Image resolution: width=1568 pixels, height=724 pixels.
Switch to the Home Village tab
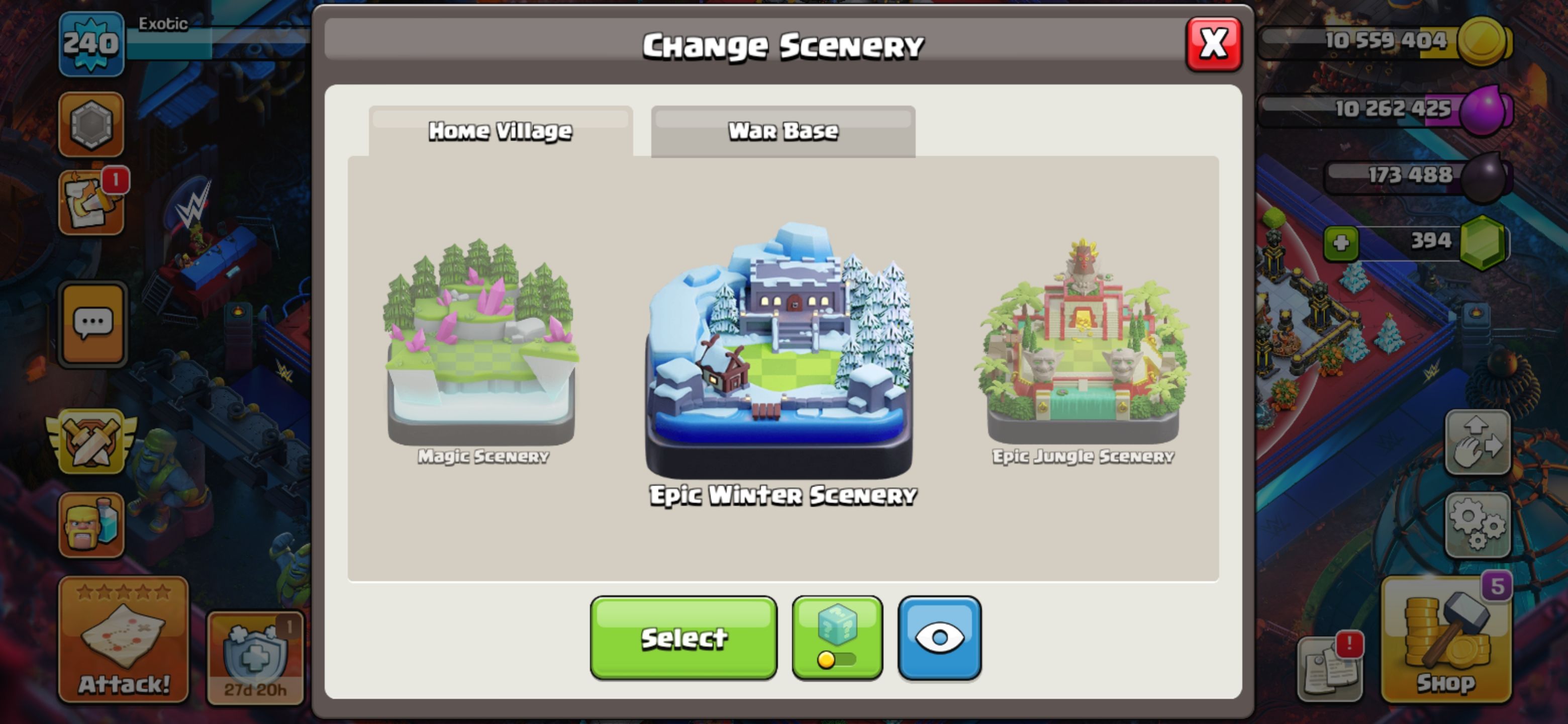coord(501,131)
